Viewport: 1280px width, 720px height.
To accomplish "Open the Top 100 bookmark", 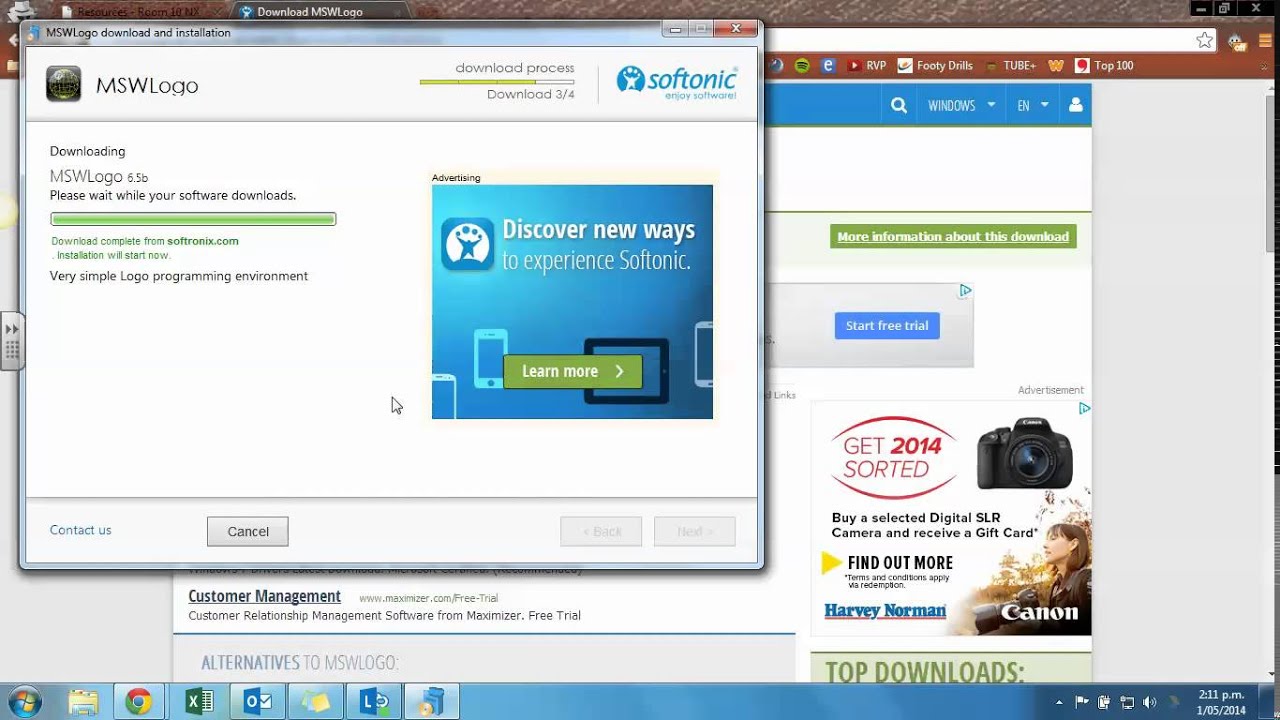I will 1104,65.
